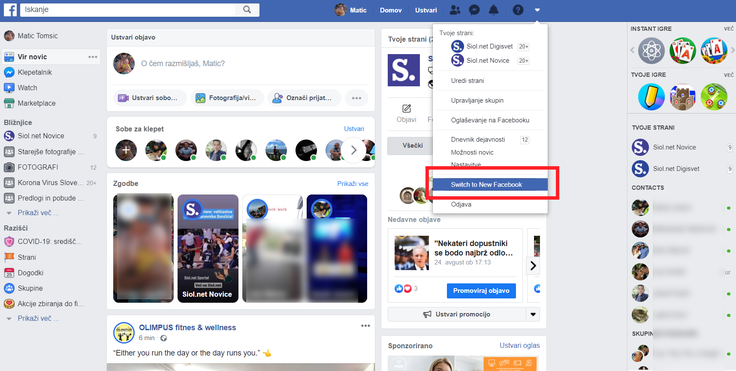736x371 pixels.
Task: Open the quick help question mark icon
Action: click(x=518, y=10)
